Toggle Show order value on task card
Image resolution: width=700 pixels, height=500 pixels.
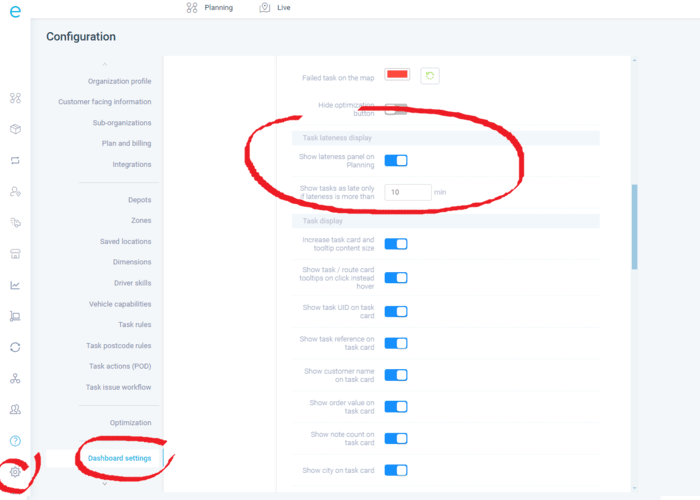click(396, 407)
